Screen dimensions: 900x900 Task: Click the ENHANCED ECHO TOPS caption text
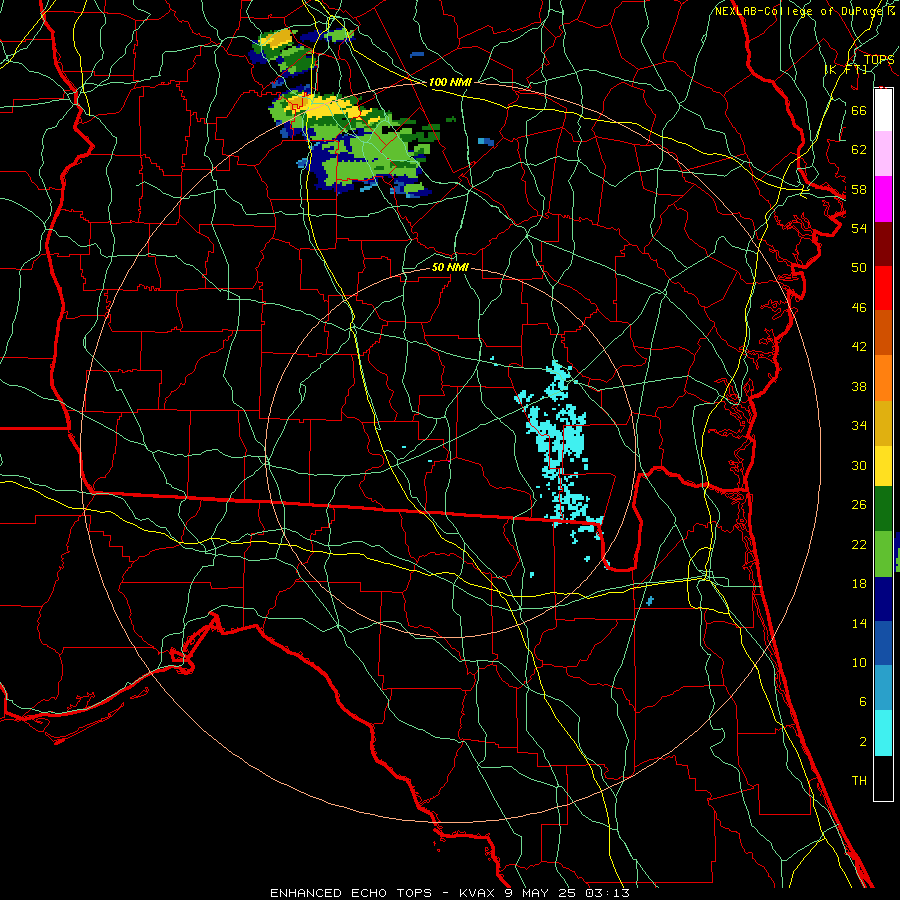click(350, 893)
